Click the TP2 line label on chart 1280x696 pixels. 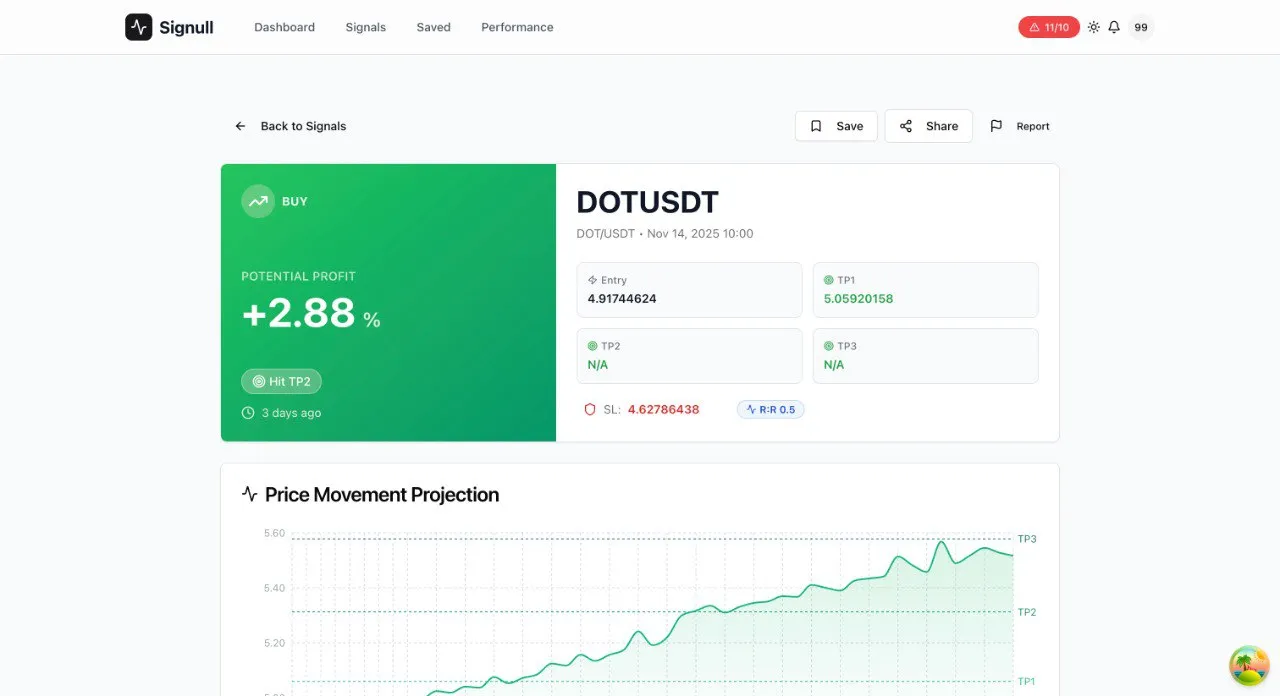[1027, 612]
